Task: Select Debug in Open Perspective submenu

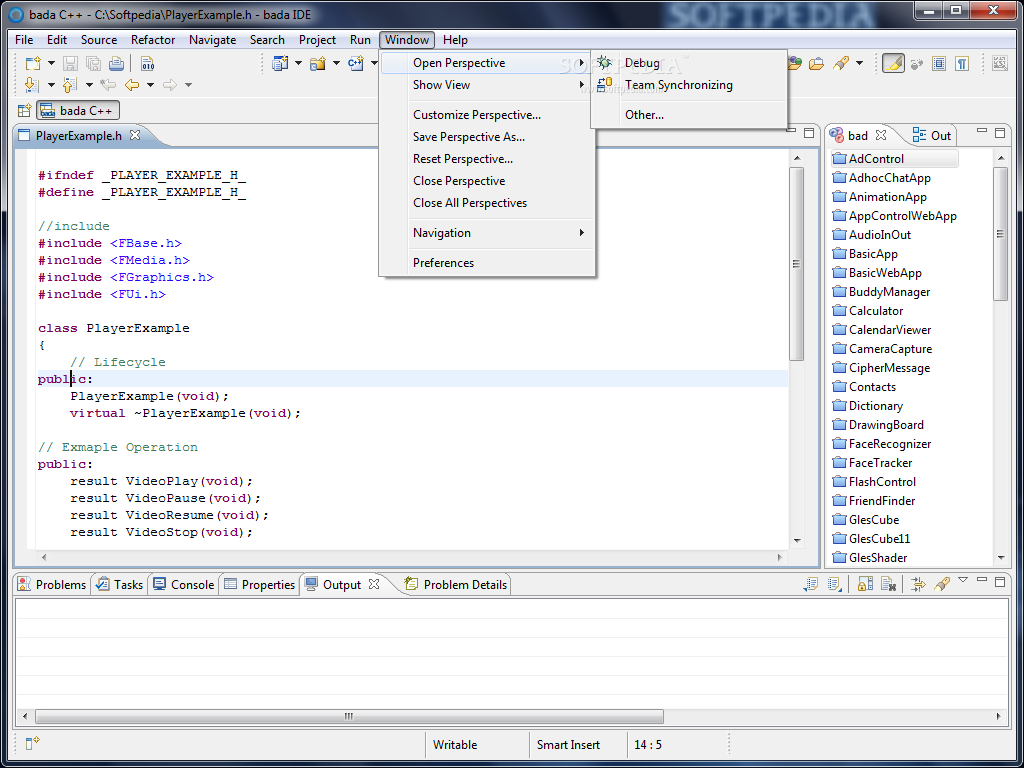Action: click(x=689, y=63)
